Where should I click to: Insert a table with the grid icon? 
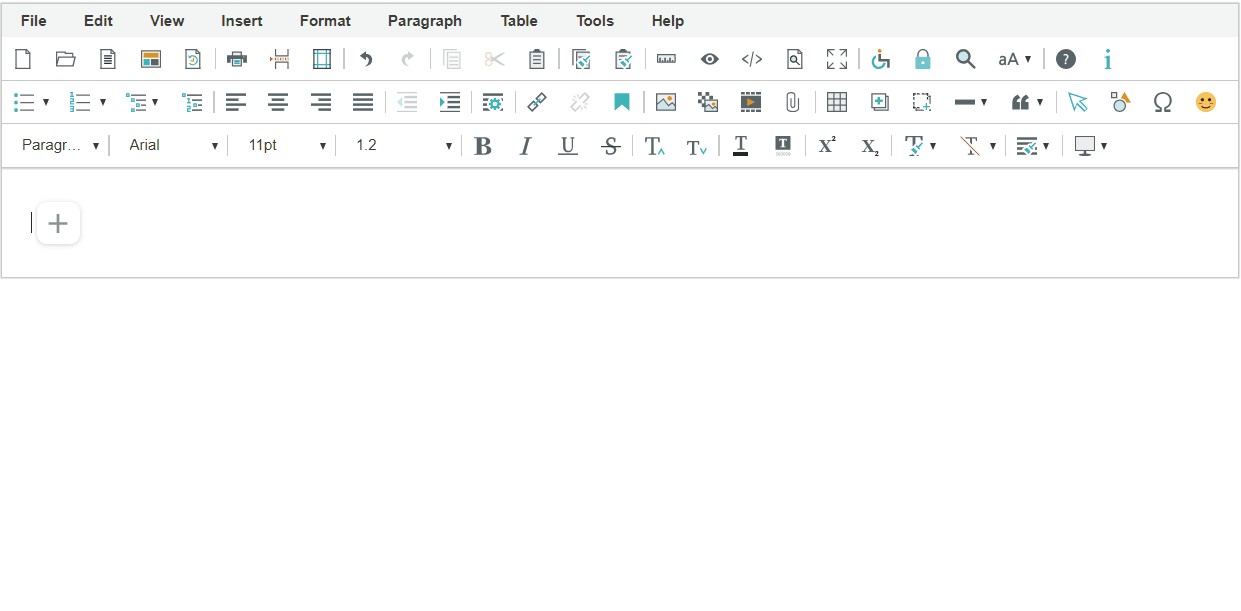click(x=837, y=102)
